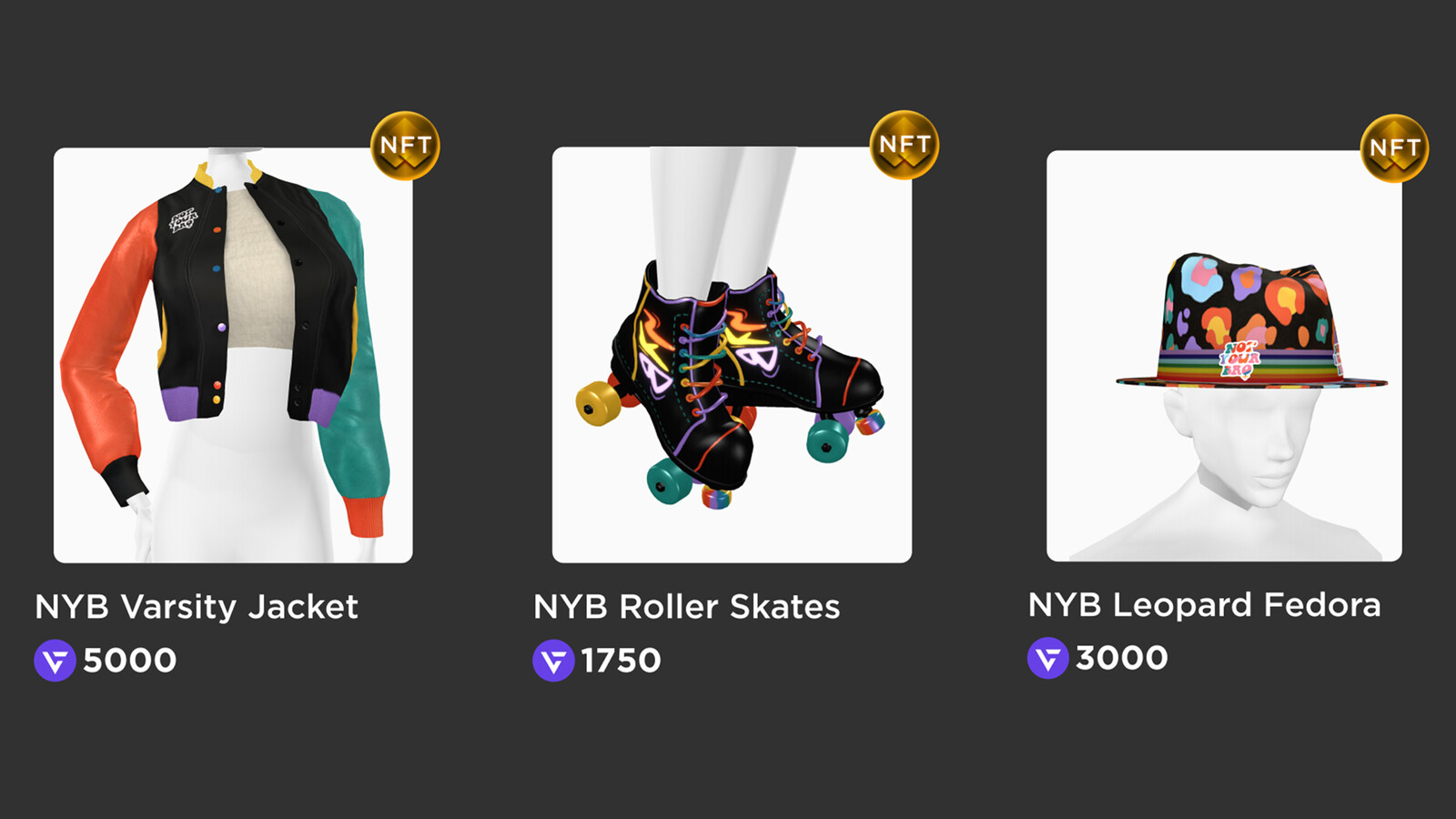The height and width of the screenshot is (819, 1456).
Task: Click the purple currency icon beside 3000
Action: [1048, 658]
